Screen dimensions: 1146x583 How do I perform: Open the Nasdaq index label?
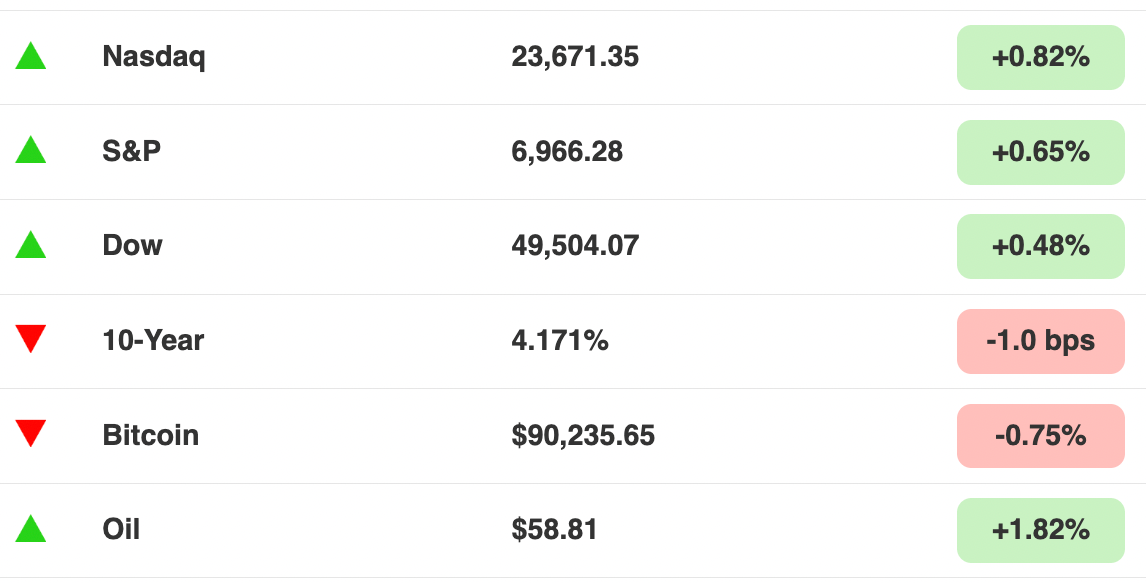153,56
